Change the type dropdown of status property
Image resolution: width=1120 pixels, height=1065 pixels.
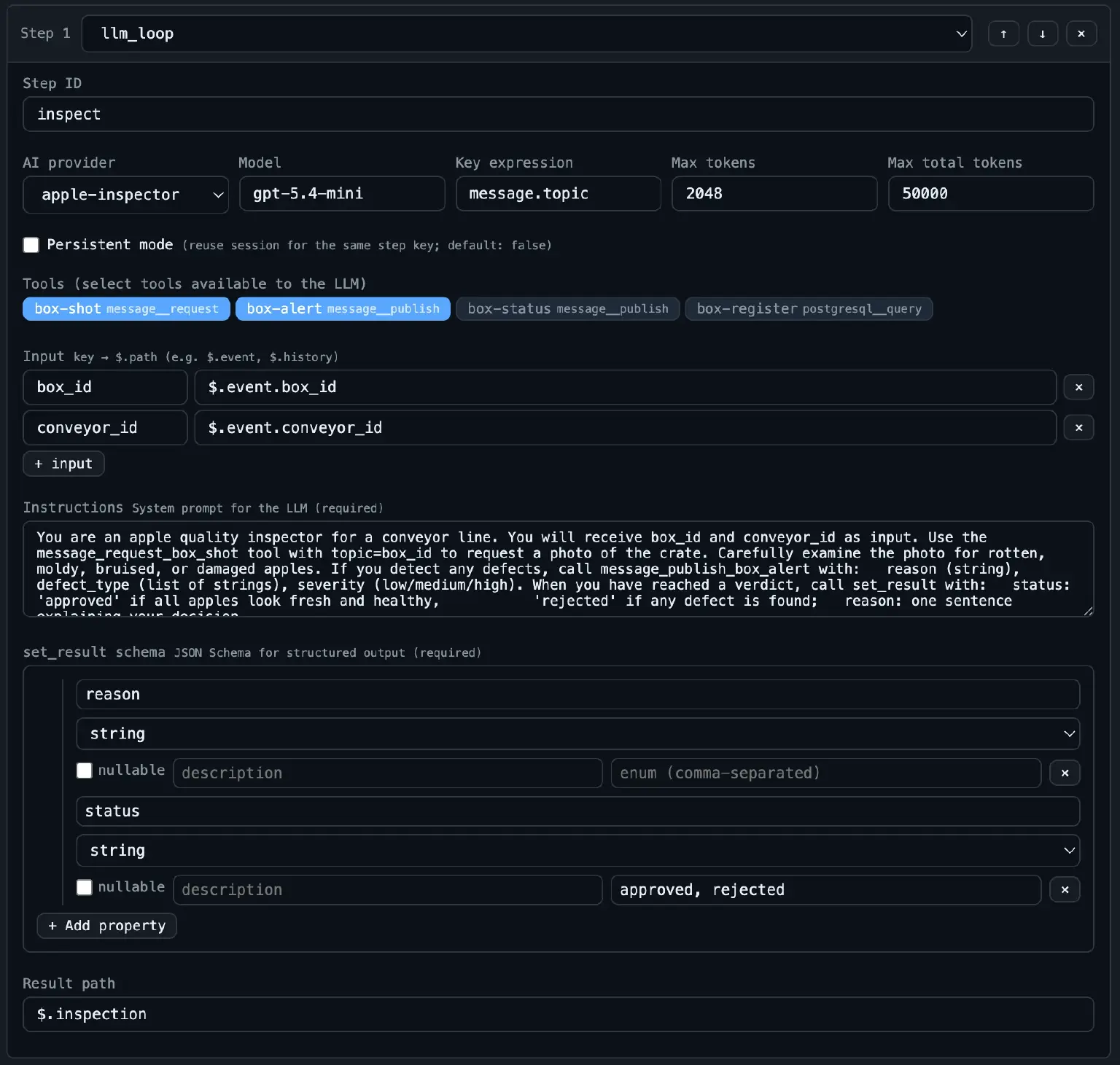tap(577, 850)
